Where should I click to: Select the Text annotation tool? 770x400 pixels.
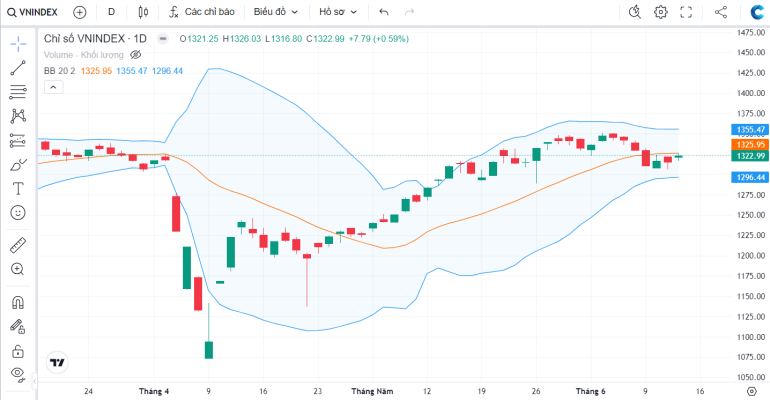(18, 188)
